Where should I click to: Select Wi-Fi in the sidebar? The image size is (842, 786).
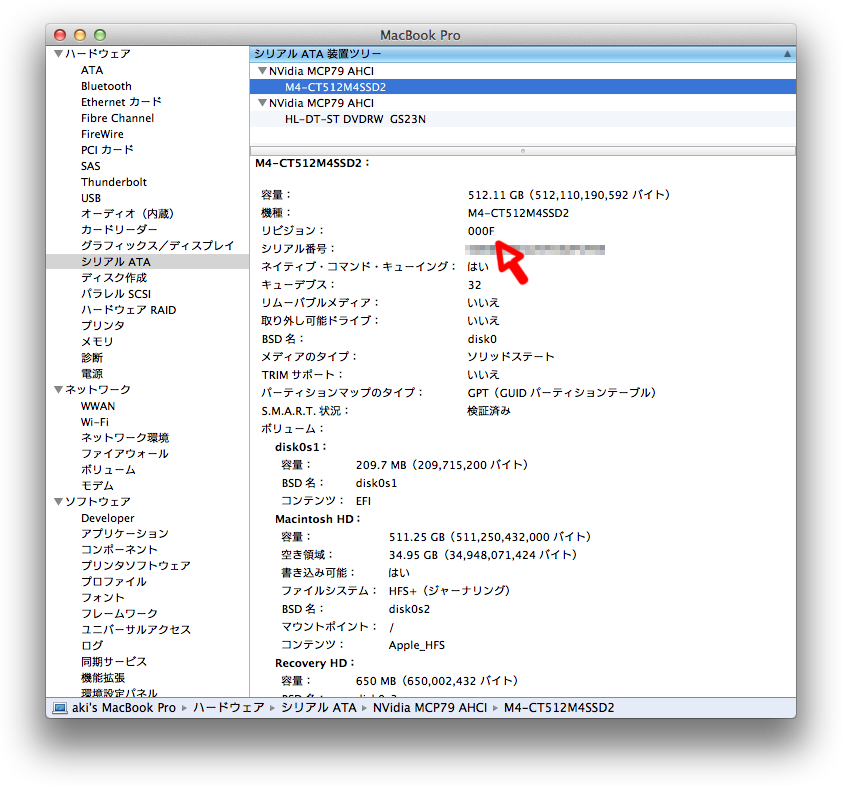95,422
